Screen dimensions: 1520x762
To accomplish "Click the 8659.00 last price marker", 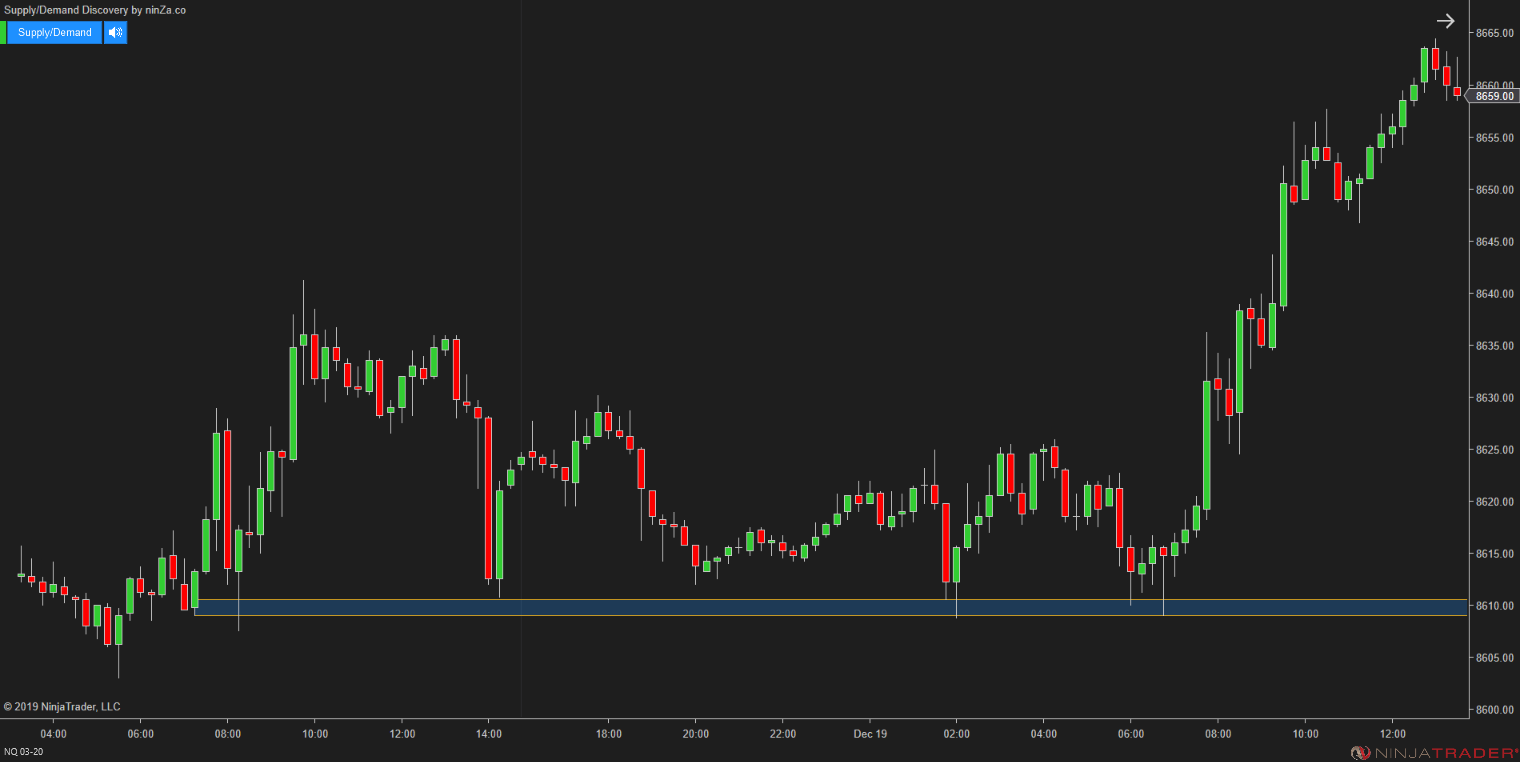I will [x=1494, y=96].
